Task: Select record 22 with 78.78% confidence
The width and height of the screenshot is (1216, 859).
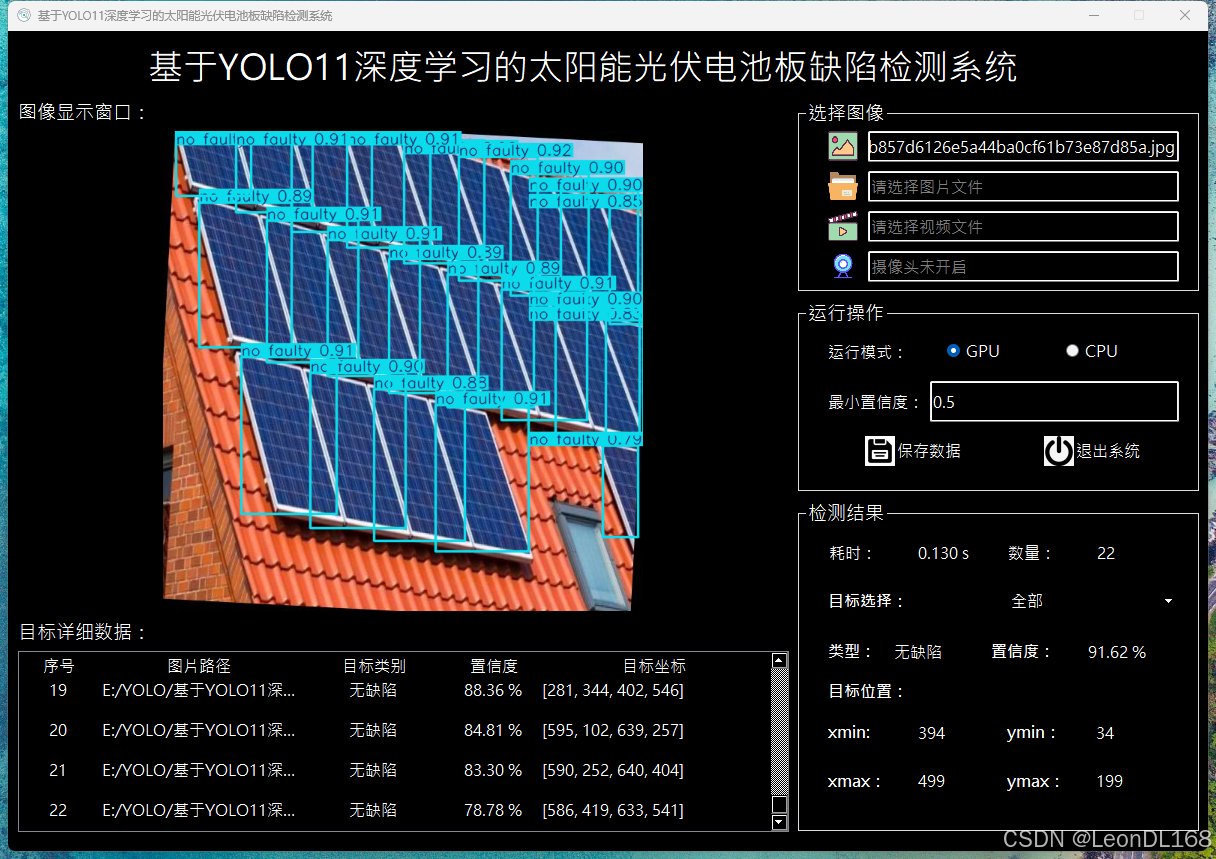Action: coord(400,810)
